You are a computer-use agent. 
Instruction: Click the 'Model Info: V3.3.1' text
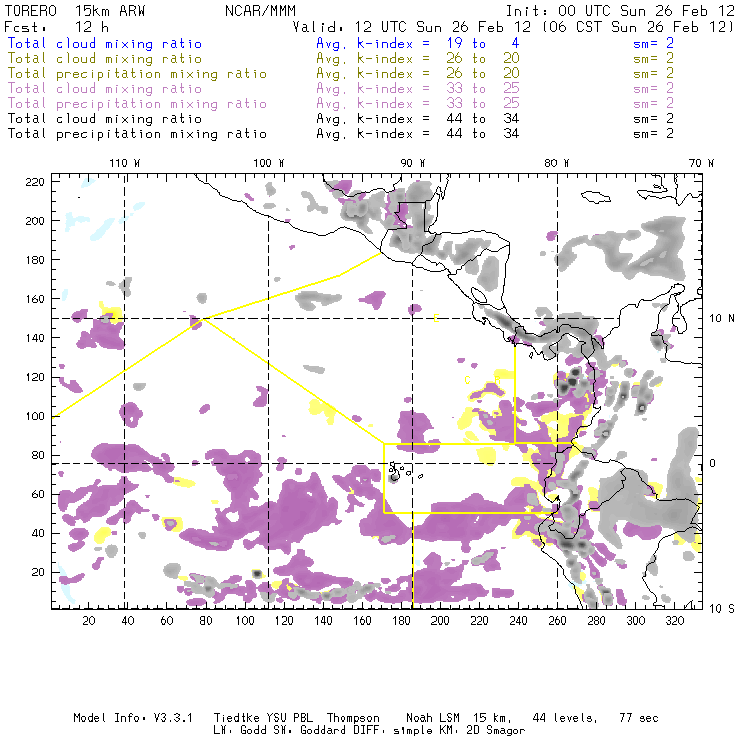133,718
